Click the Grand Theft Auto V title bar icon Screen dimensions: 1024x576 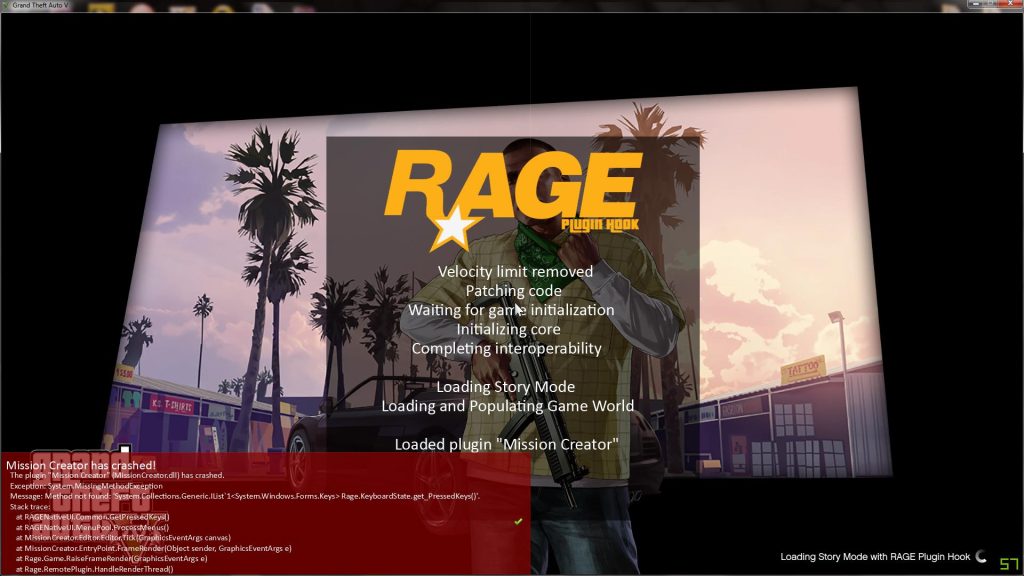[x=6, y=4]
